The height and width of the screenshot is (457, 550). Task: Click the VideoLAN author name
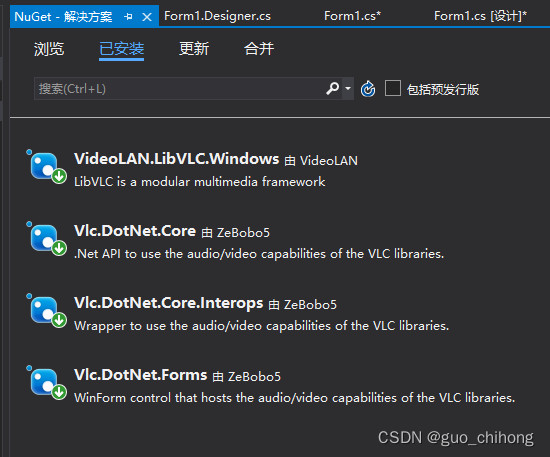pyautogui.click(x=329, y=161)
